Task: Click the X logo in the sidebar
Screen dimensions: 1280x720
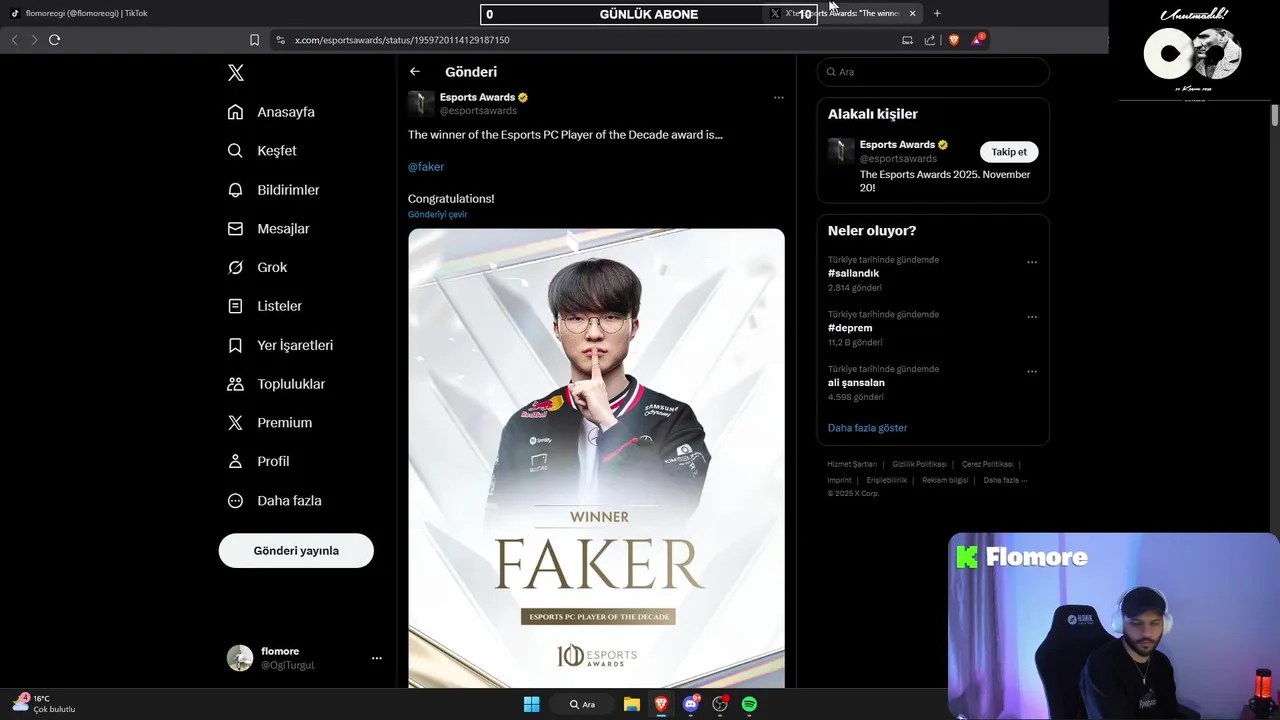Action: tap(236, 72)
